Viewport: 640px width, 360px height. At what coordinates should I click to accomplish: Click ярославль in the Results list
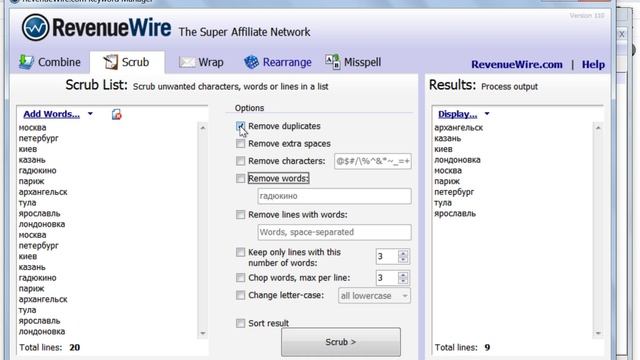coord(455,213)
